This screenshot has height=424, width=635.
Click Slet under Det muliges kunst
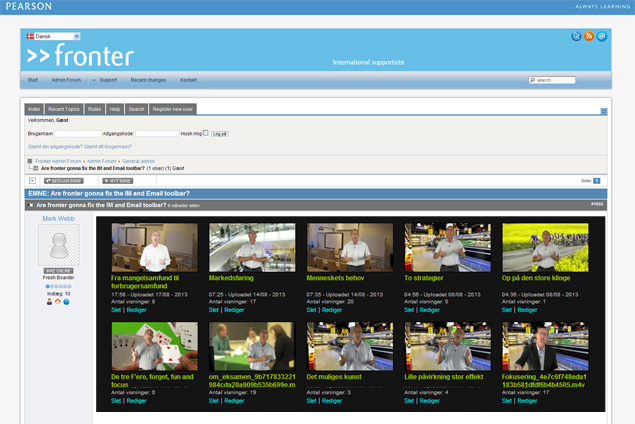pos(311,401)
